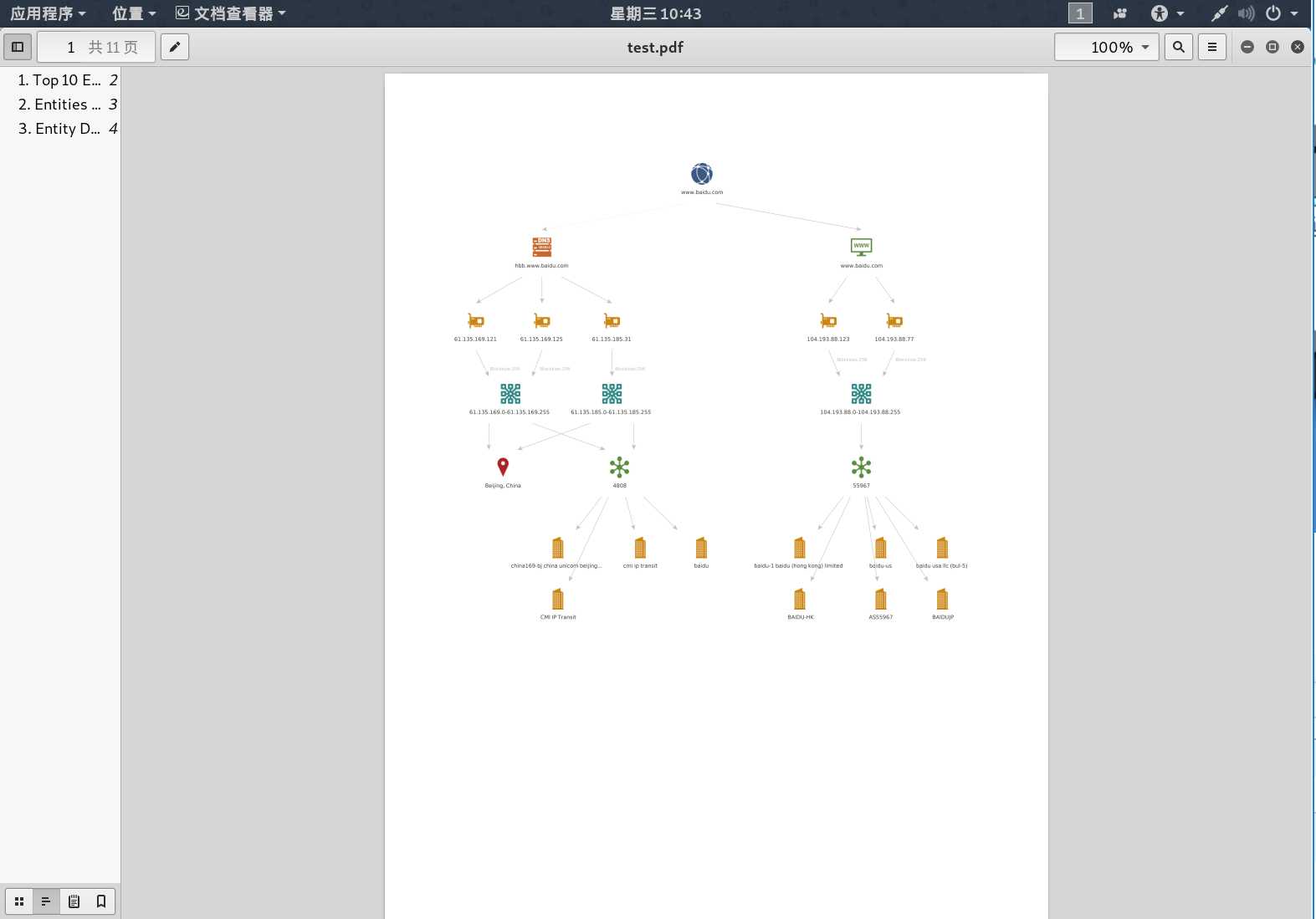Click the search magnifier button
This screenshot has height=919, width=1316.
coord(1179,47)
